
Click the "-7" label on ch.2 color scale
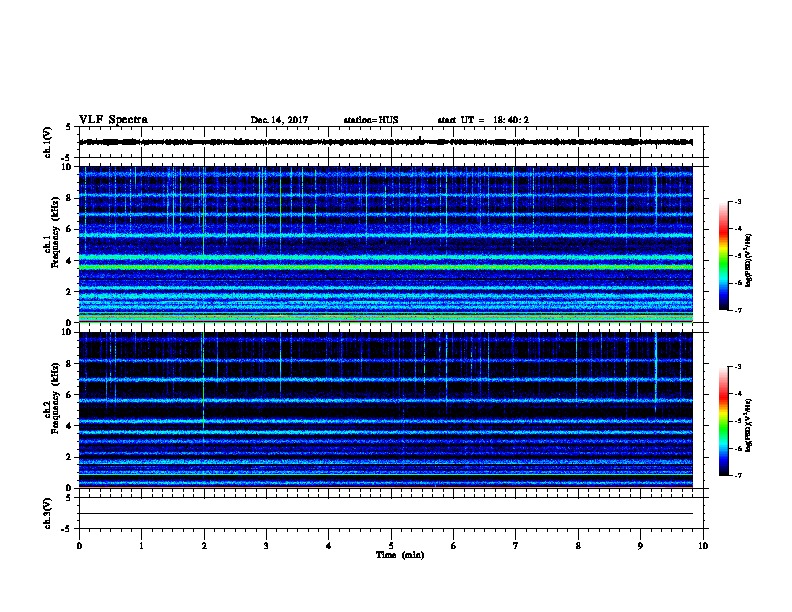[x=737, y=475]
